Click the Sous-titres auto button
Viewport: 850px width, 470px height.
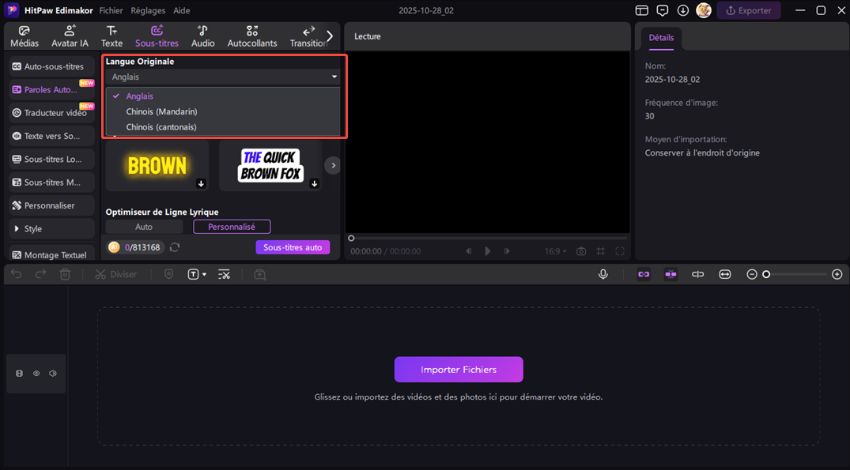pyautogui.click(x=292, y=247)
